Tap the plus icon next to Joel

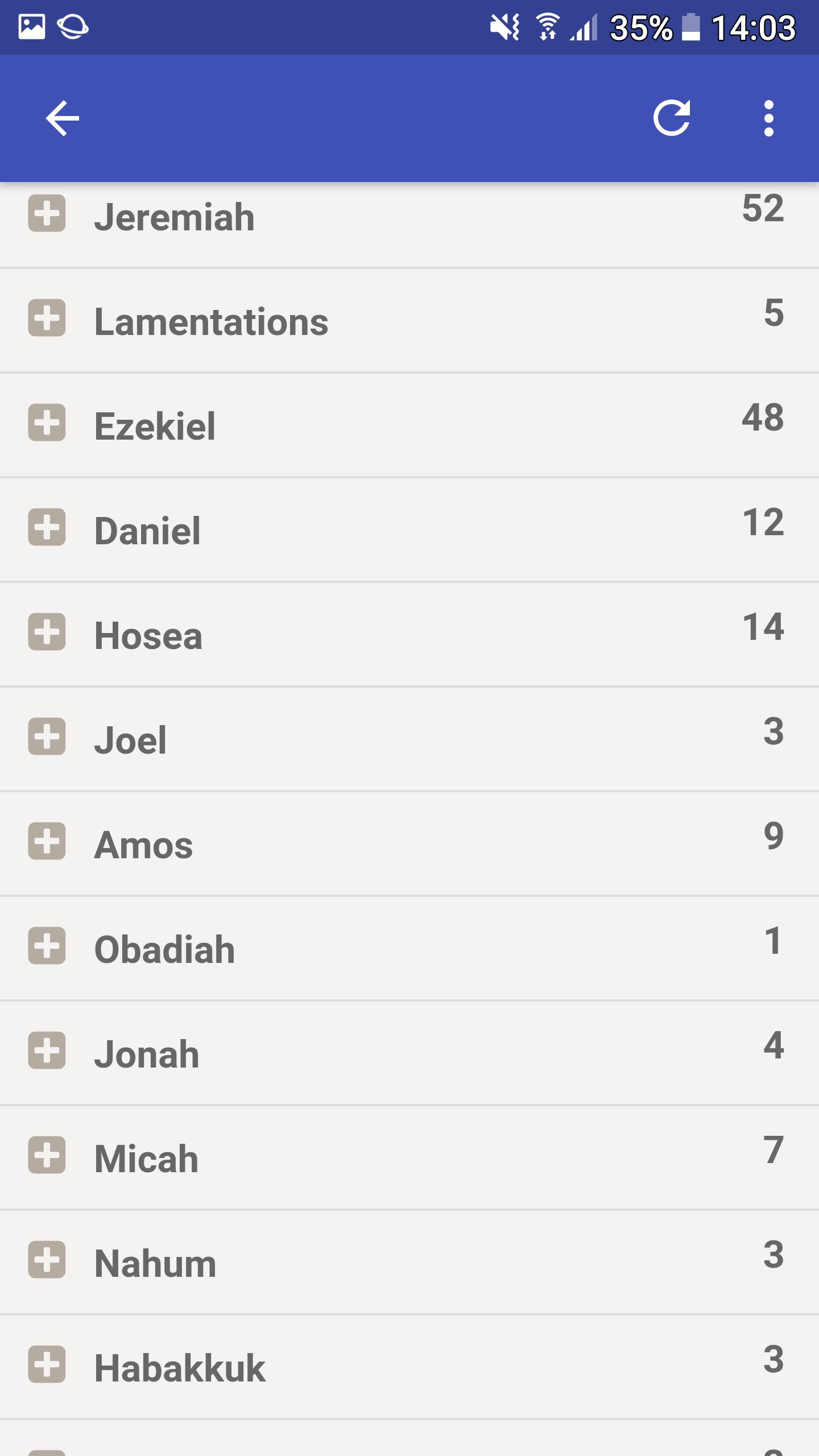[x=47, y=737]
